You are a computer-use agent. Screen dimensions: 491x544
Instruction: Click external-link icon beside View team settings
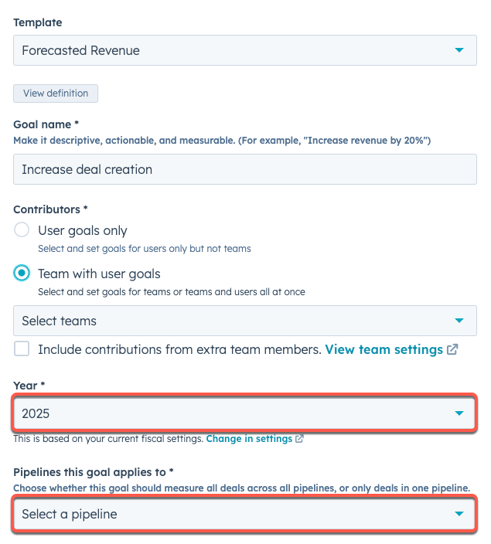click(x=452, y=349)
